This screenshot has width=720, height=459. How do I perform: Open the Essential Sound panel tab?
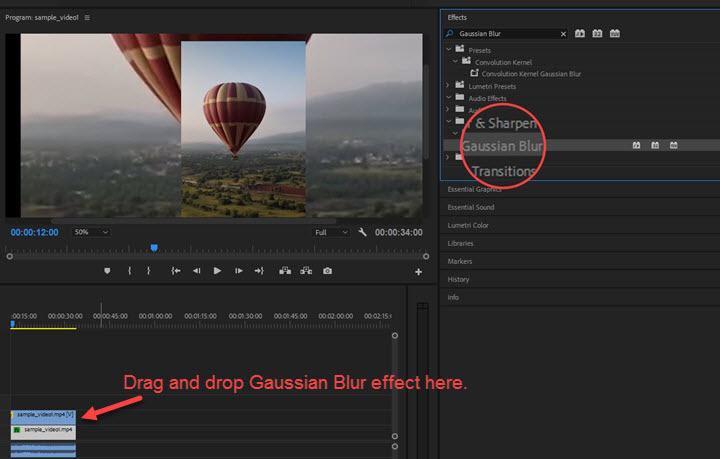(x=471, y=207)
